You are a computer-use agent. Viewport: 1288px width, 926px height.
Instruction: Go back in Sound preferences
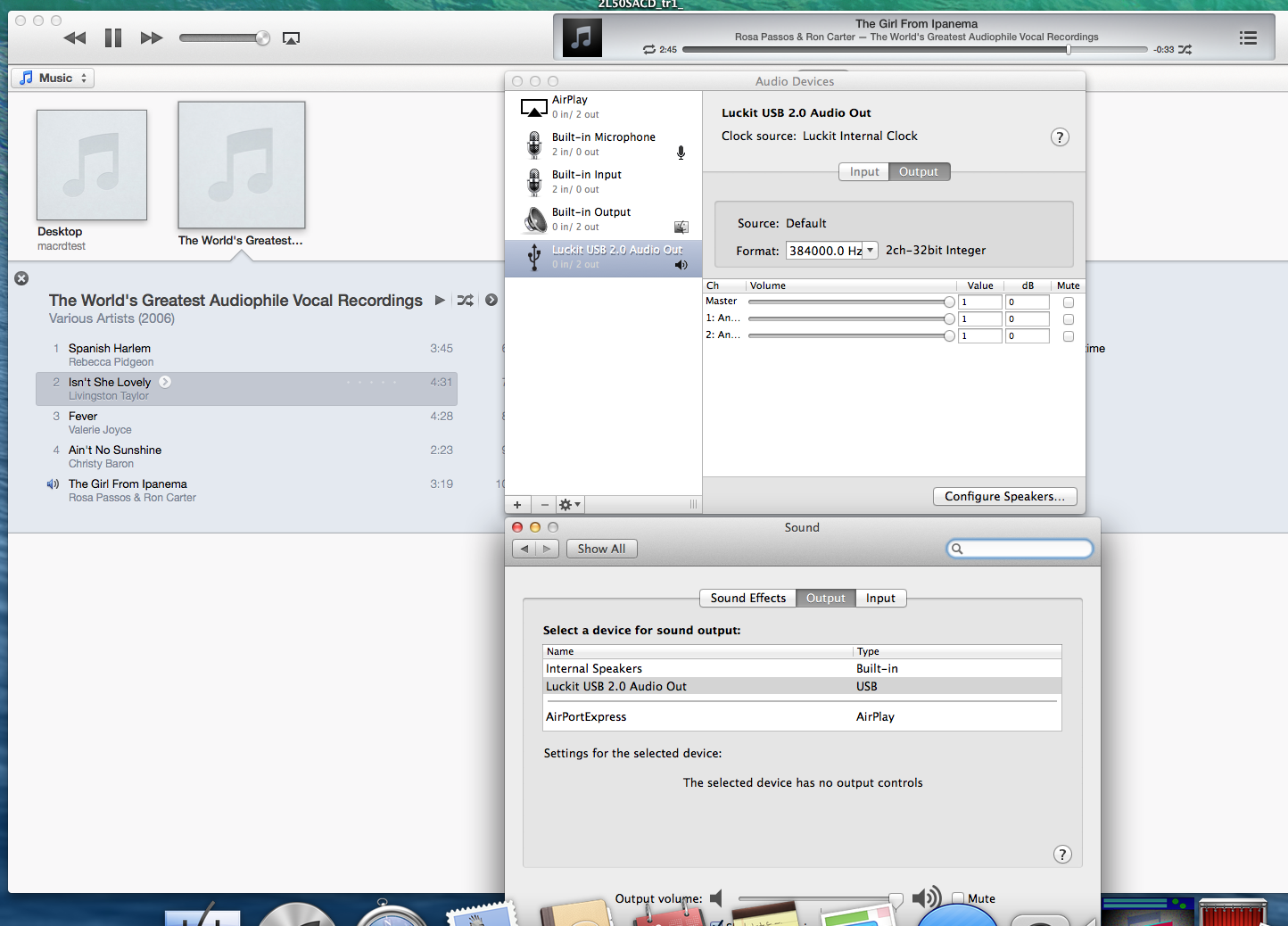coord(524,549)
